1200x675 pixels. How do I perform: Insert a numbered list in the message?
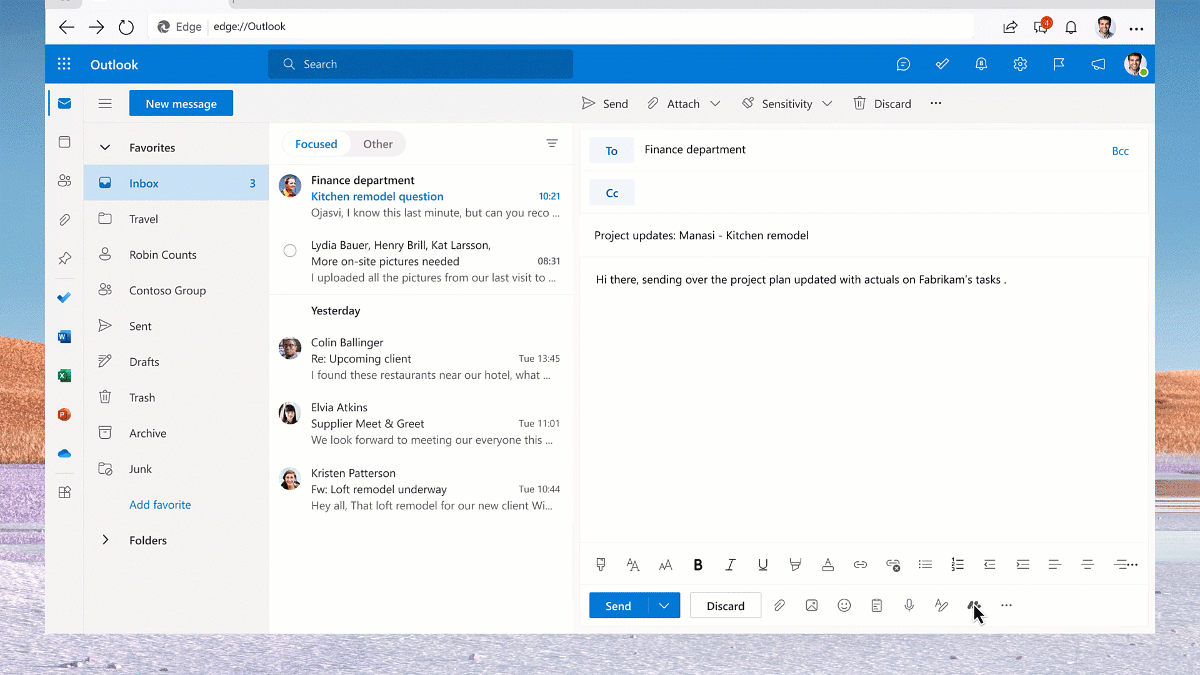tap(957, 565)
